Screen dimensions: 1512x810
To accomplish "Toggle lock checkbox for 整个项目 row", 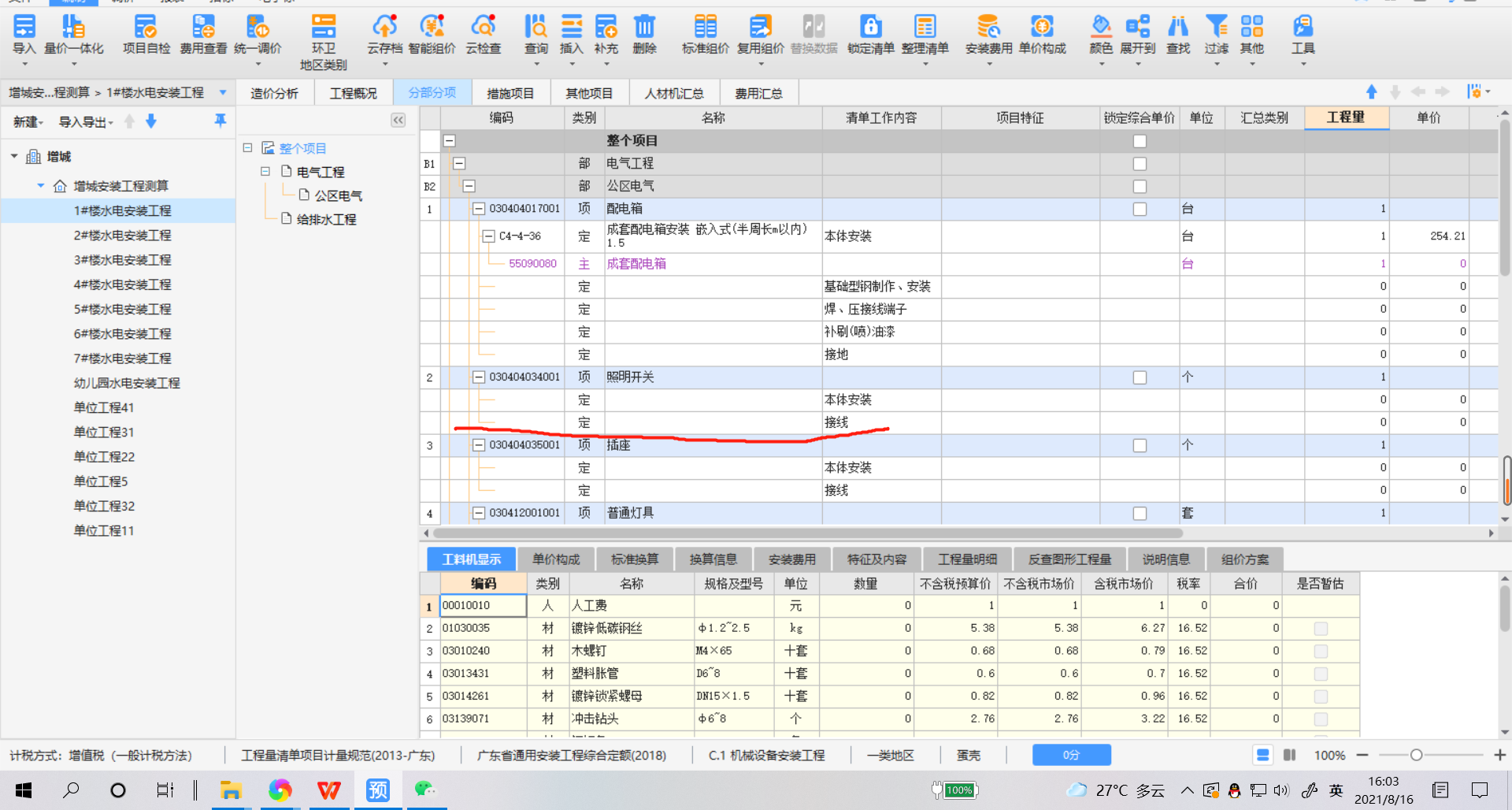I will point(1140,141).
